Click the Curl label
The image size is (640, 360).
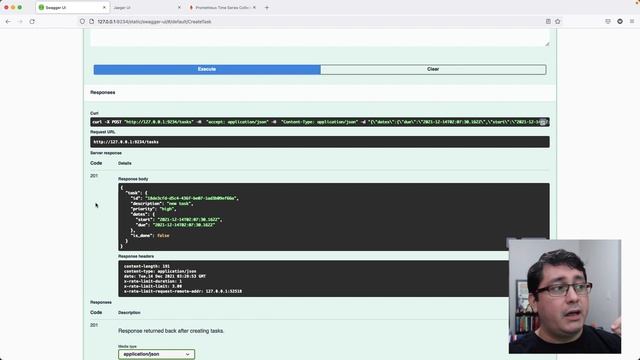click(x=94, y=113)
